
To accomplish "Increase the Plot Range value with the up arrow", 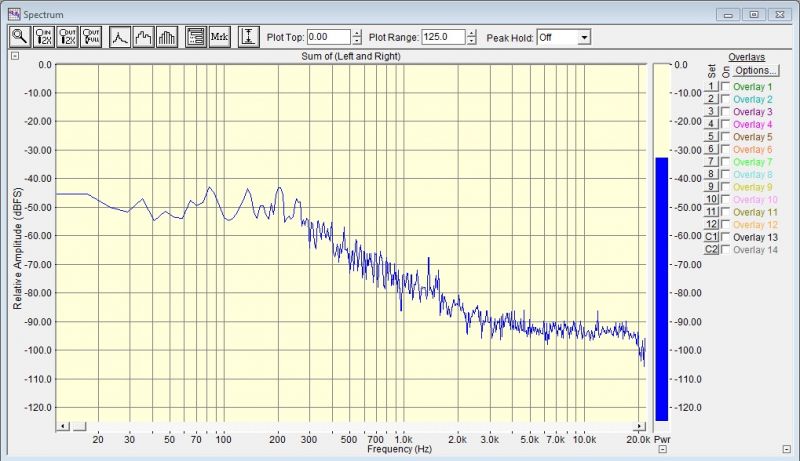I will pos(472,33).
